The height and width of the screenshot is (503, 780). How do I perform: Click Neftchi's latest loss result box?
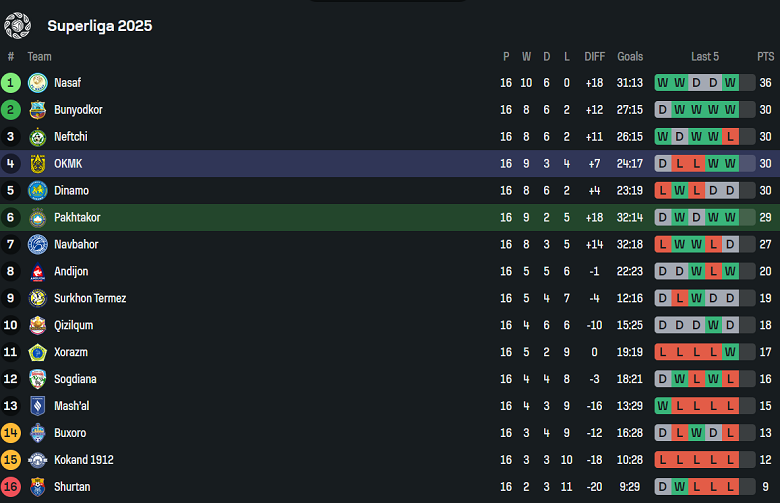730,137
